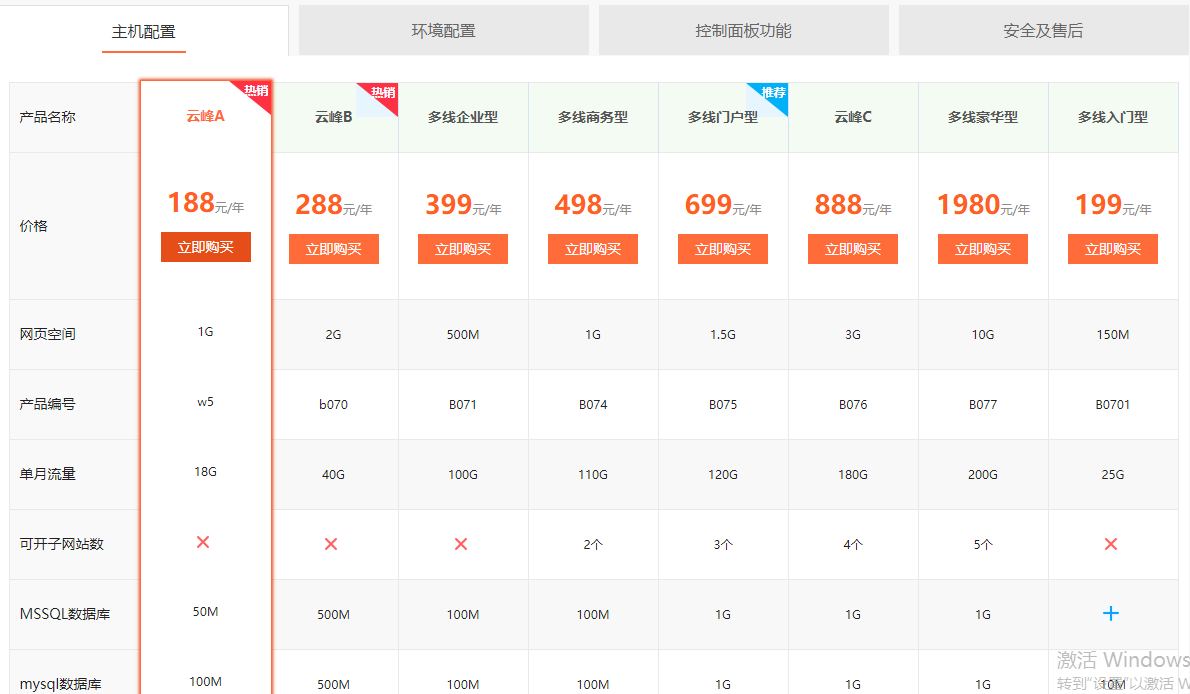
Task: Click the 云峰C column header
Action: pyautogui.click(x=853, y=117)
